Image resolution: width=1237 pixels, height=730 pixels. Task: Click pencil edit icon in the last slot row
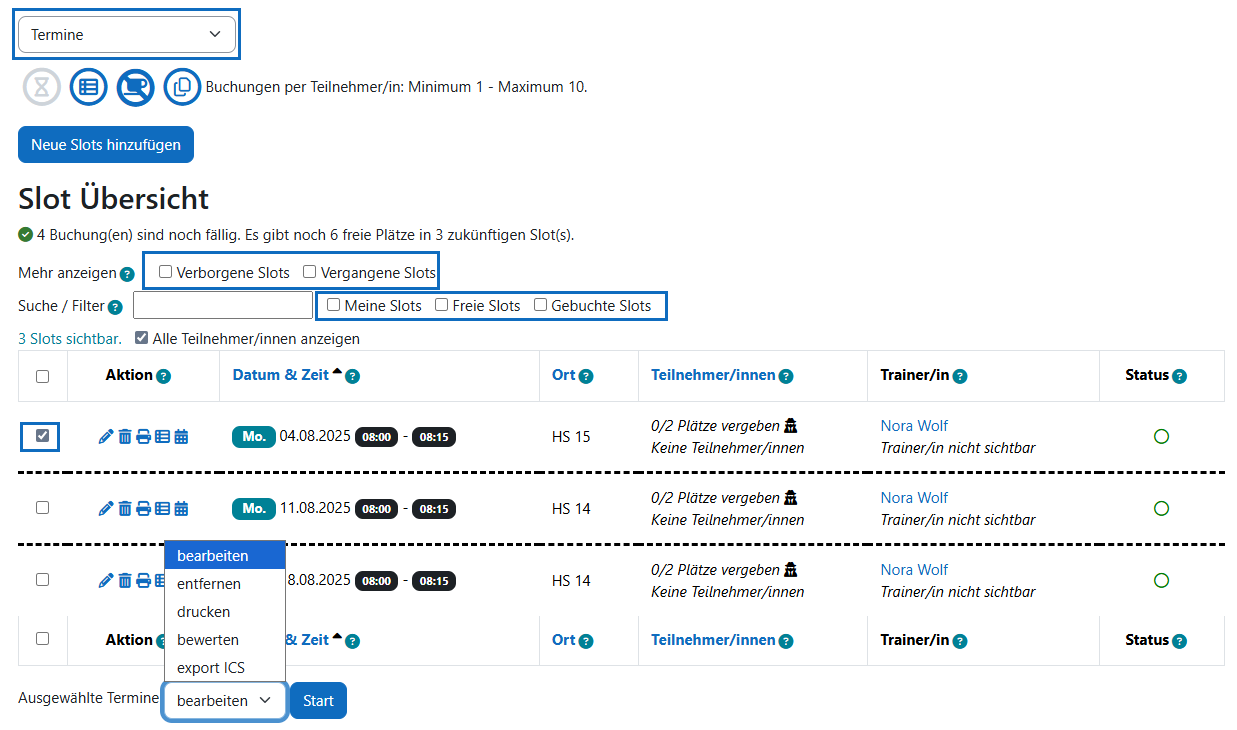click(106, 581)
